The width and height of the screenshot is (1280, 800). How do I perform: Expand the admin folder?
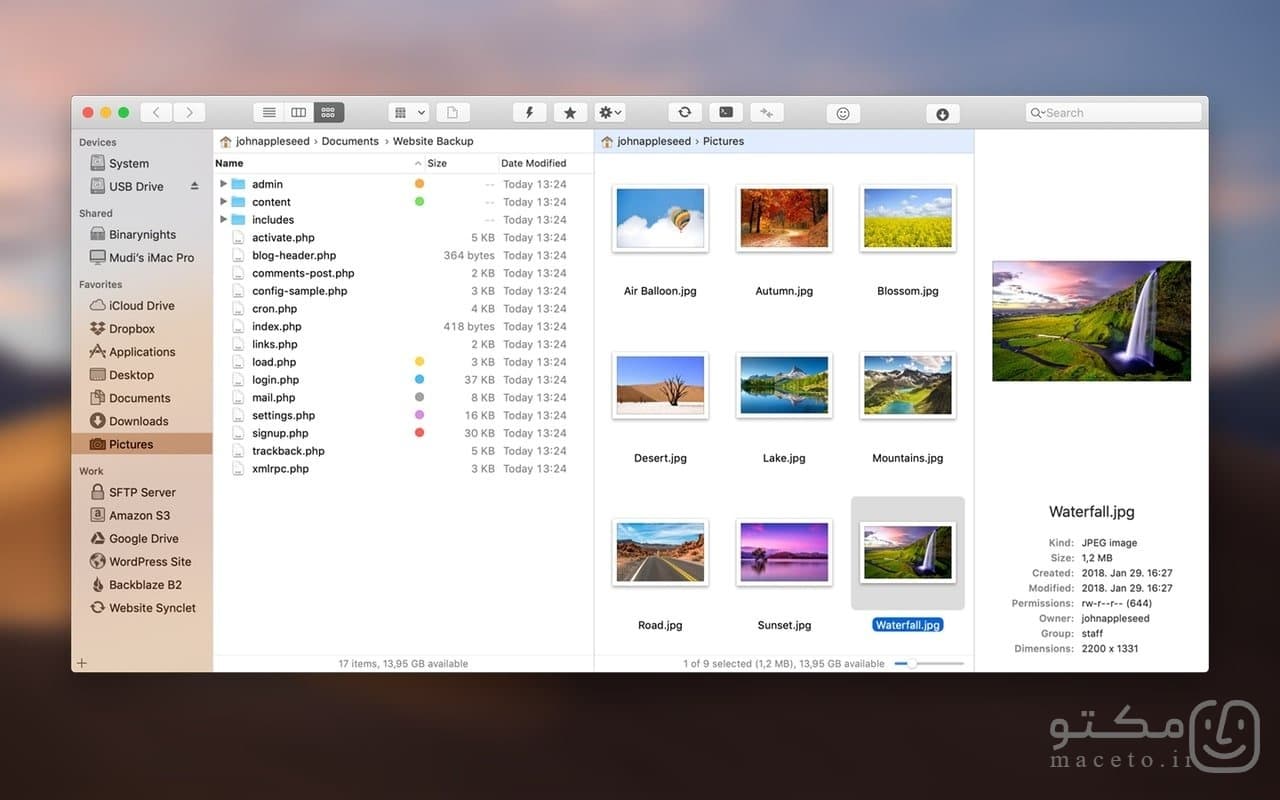click(x=223, y=184)
